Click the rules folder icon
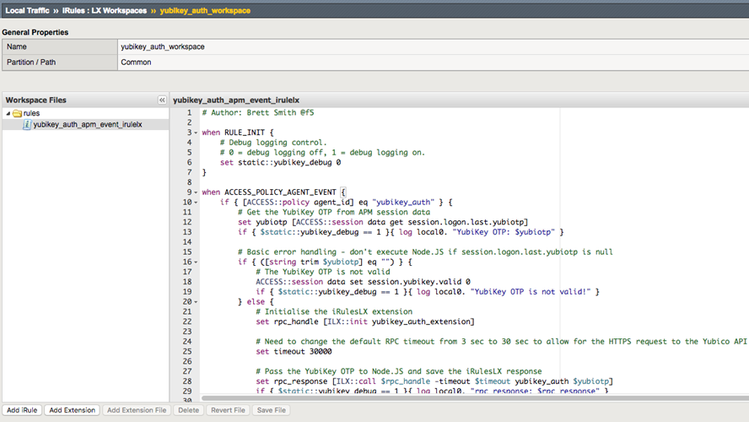The width and height of the screenshot is (749, 422). point(17,114)
